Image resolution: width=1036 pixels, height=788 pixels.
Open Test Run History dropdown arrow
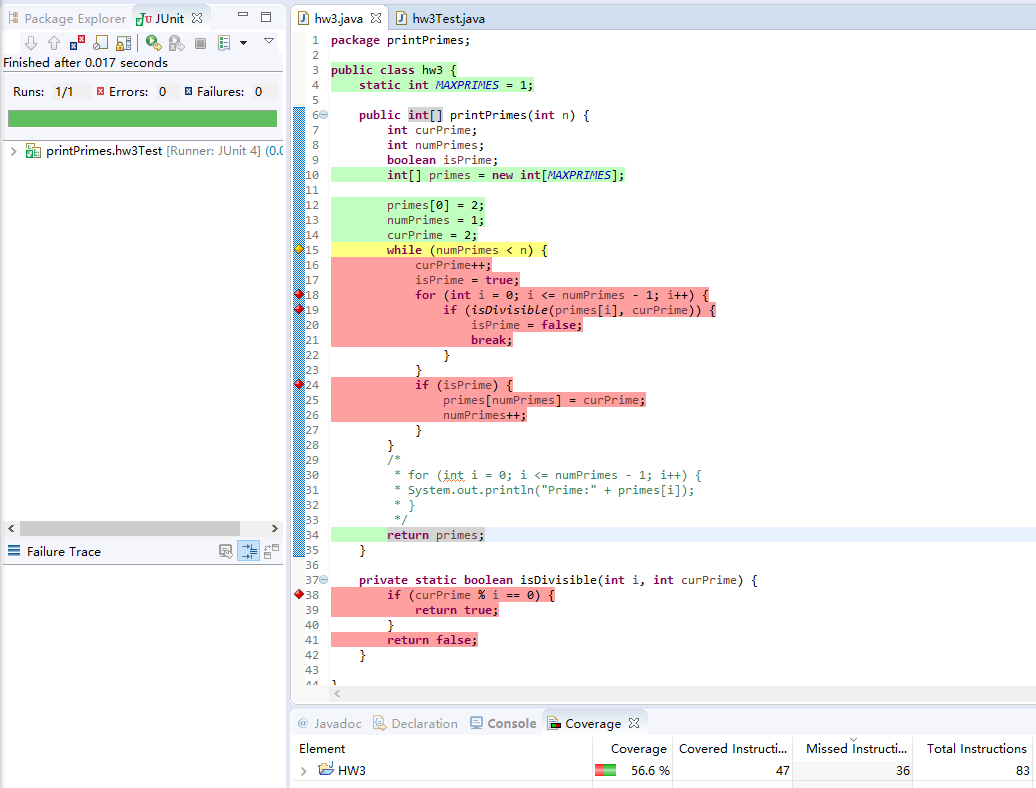pos(243,43)
